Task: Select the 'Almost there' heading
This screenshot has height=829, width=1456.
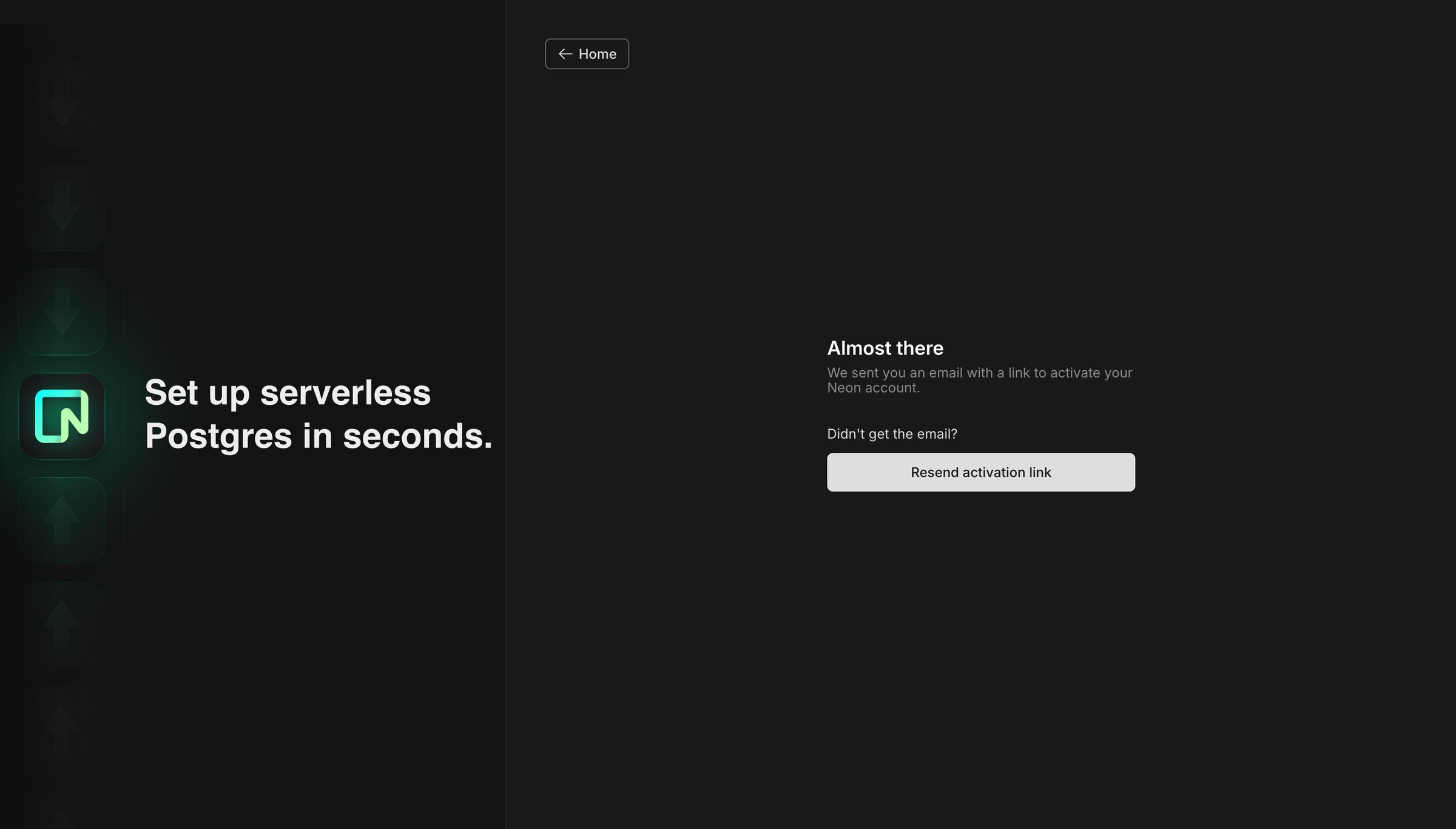Action: tap(885, 348)
